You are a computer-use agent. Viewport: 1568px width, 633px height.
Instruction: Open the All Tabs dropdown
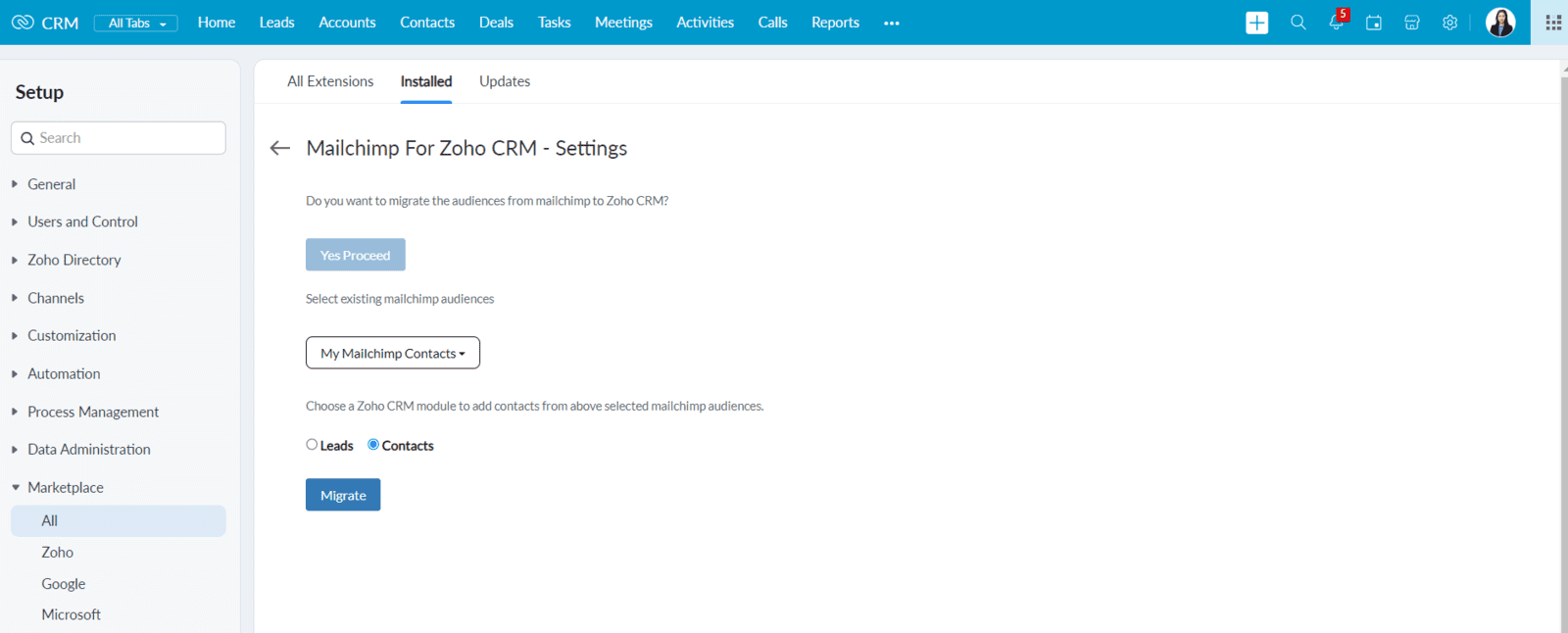(136, 23)
